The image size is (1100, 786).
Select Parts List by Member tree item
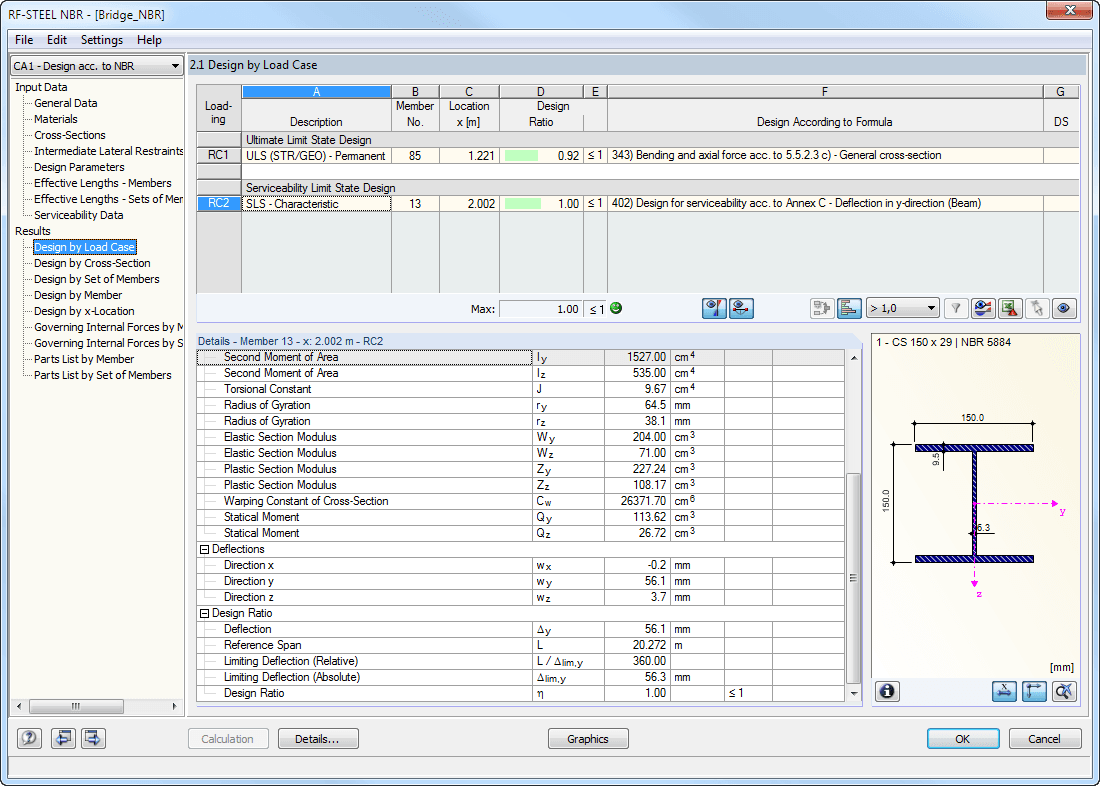[x=84, y=359]
